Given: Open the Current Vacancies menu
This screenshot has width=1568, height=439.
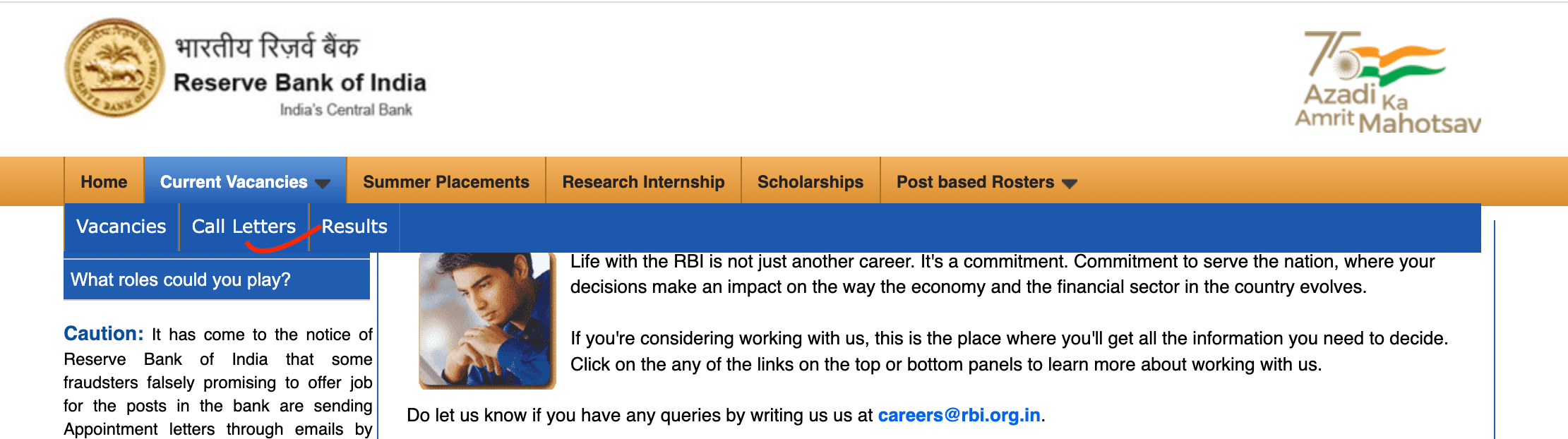Looking at the screenshot, I should tap(245, 181).
